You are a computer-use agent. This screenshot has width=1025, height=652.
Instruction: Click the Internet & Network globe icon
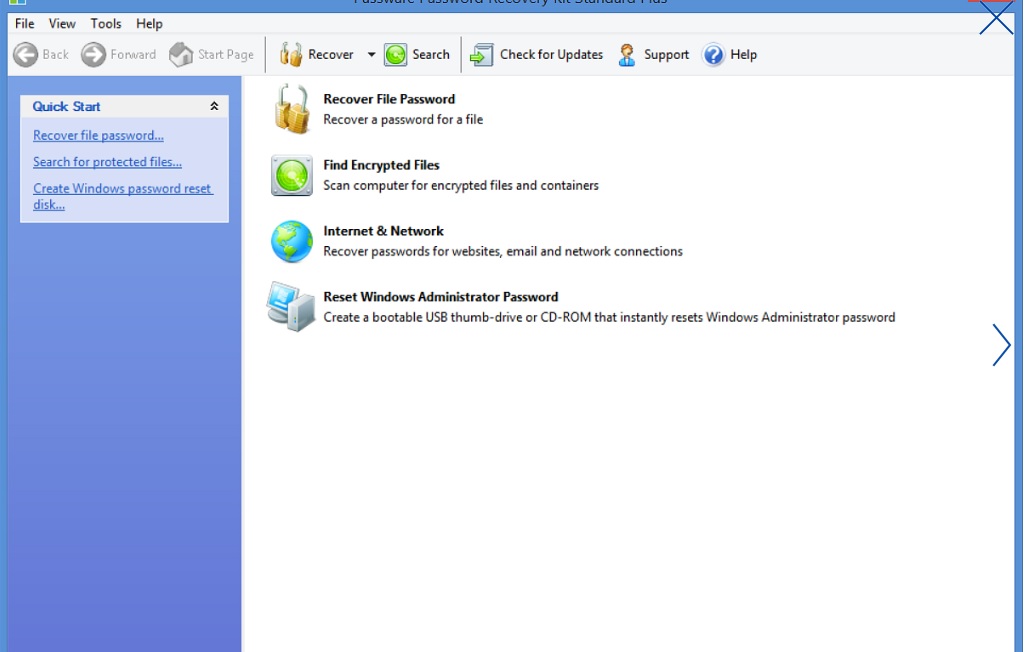coord(292,241)
